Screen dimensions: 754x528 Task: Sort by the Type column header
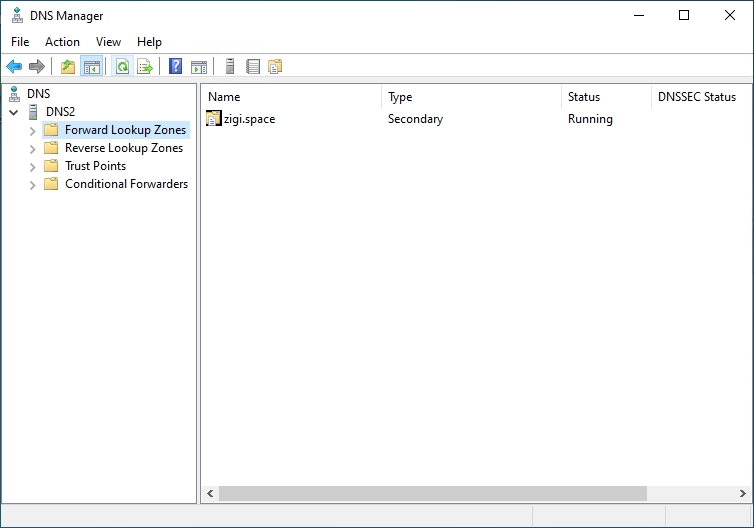click(471, 97)
